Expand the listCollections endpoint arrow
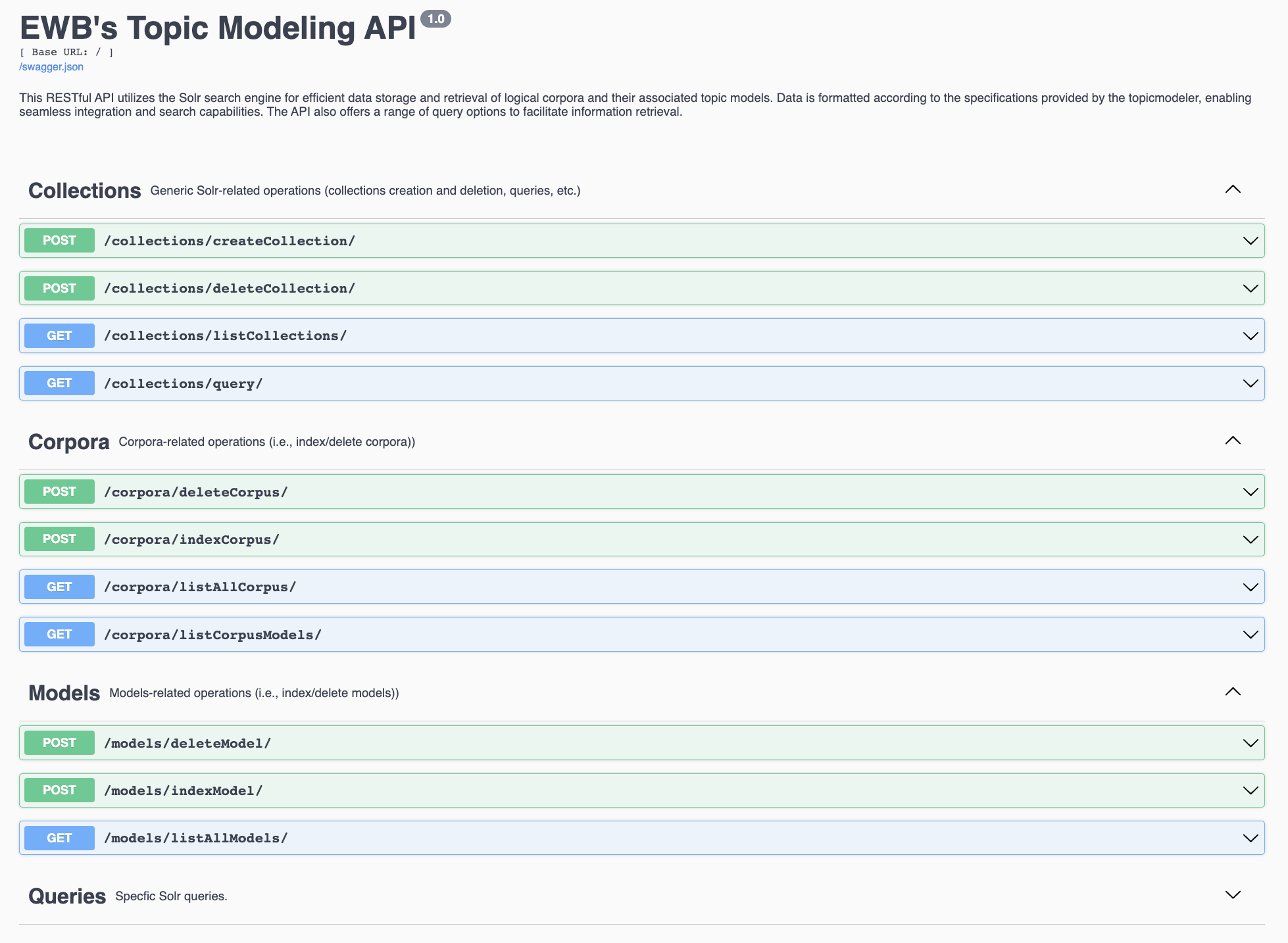The width and height of the screenshot is (1288, 943). click(1250, 336)
